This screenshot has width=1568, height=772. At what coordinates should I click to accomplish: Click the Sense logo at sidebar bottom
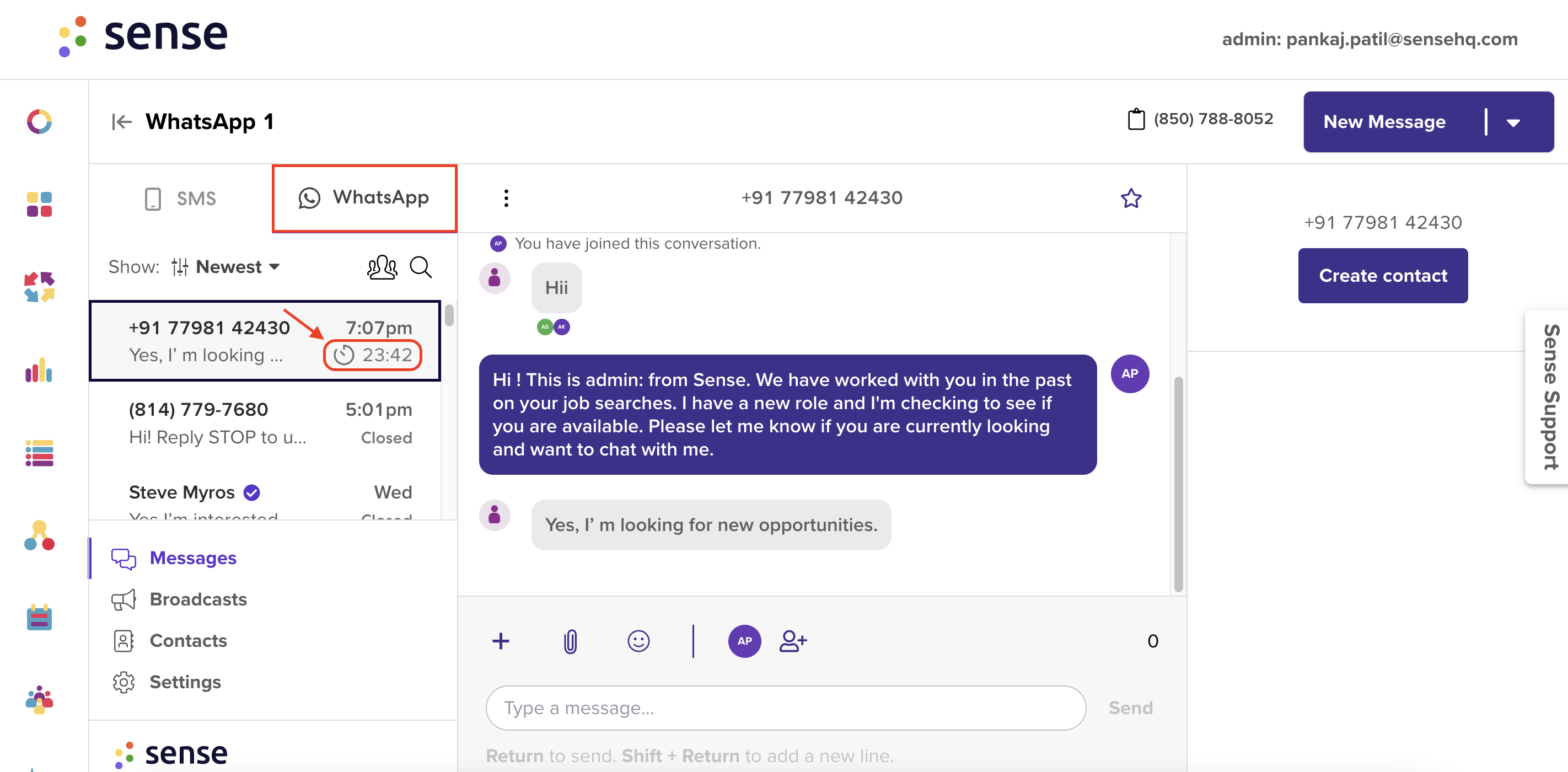171,754
